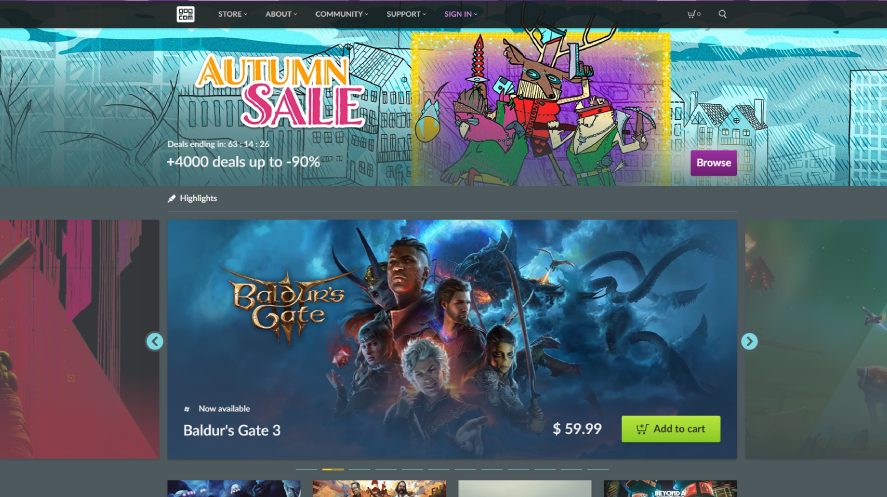Select the last carousel indicator dash
Screen dimensions: 887x497
(x=598, y=469)
